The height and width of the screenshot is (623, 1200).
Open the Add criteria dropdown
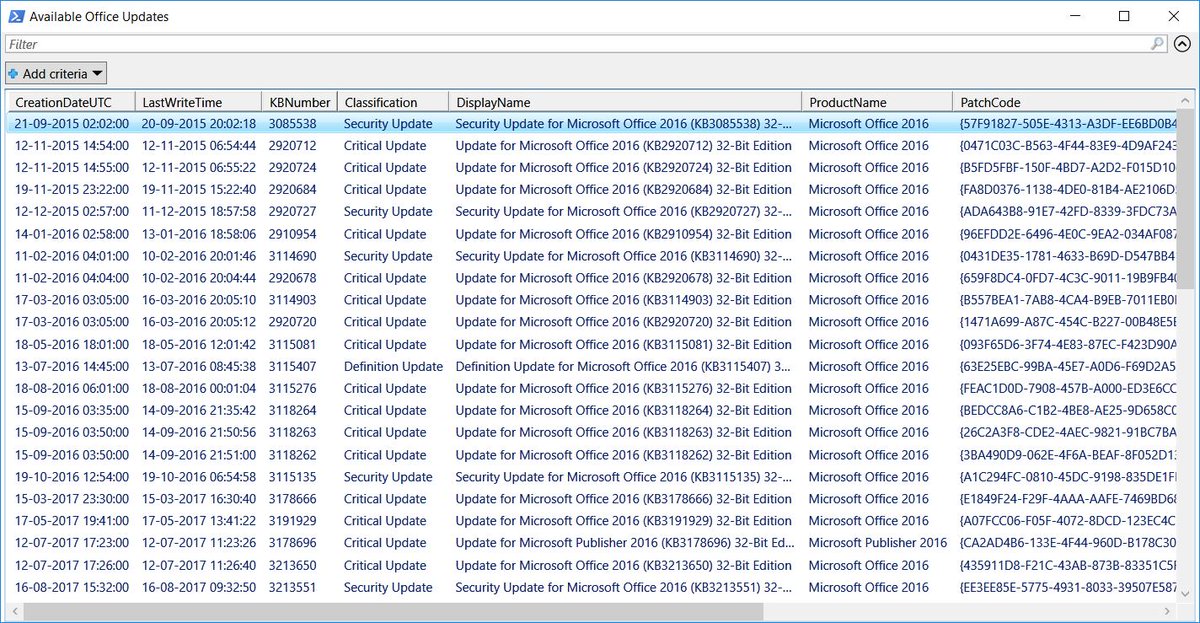[56, 74]
